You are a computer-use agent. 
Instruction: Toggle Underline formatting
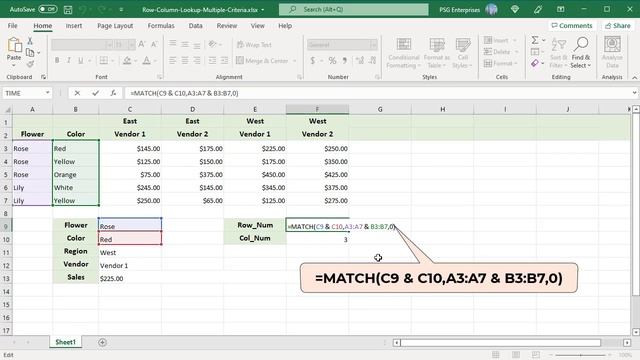(x=80, y=60)
